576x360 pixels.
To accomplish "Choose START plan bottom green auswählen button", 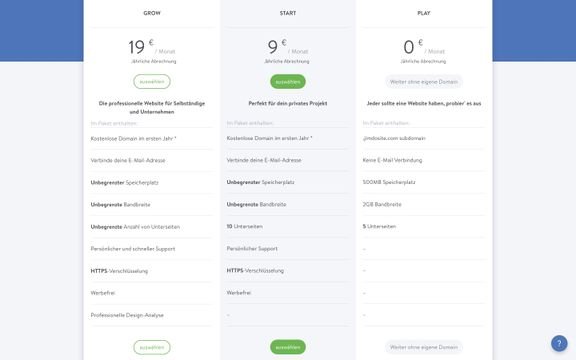I will tap(288, 347).
